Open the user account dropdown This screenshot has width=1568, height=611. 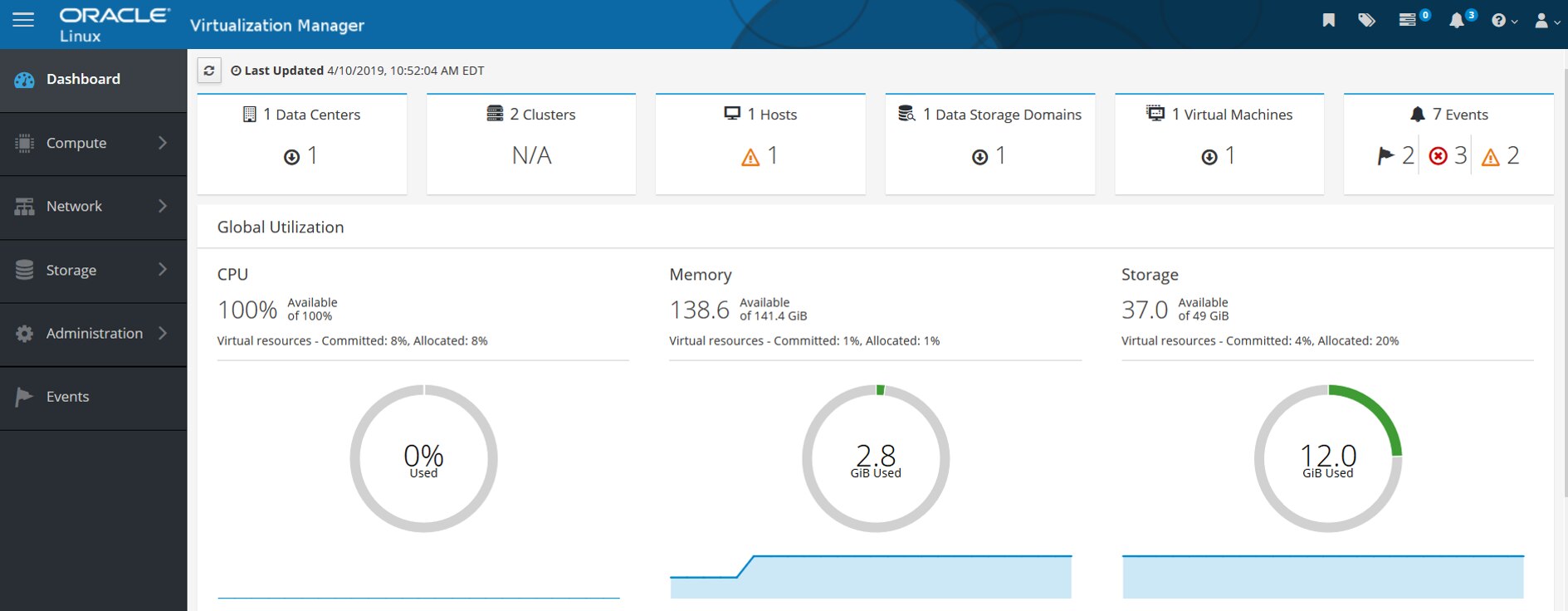coord(1547,21)
